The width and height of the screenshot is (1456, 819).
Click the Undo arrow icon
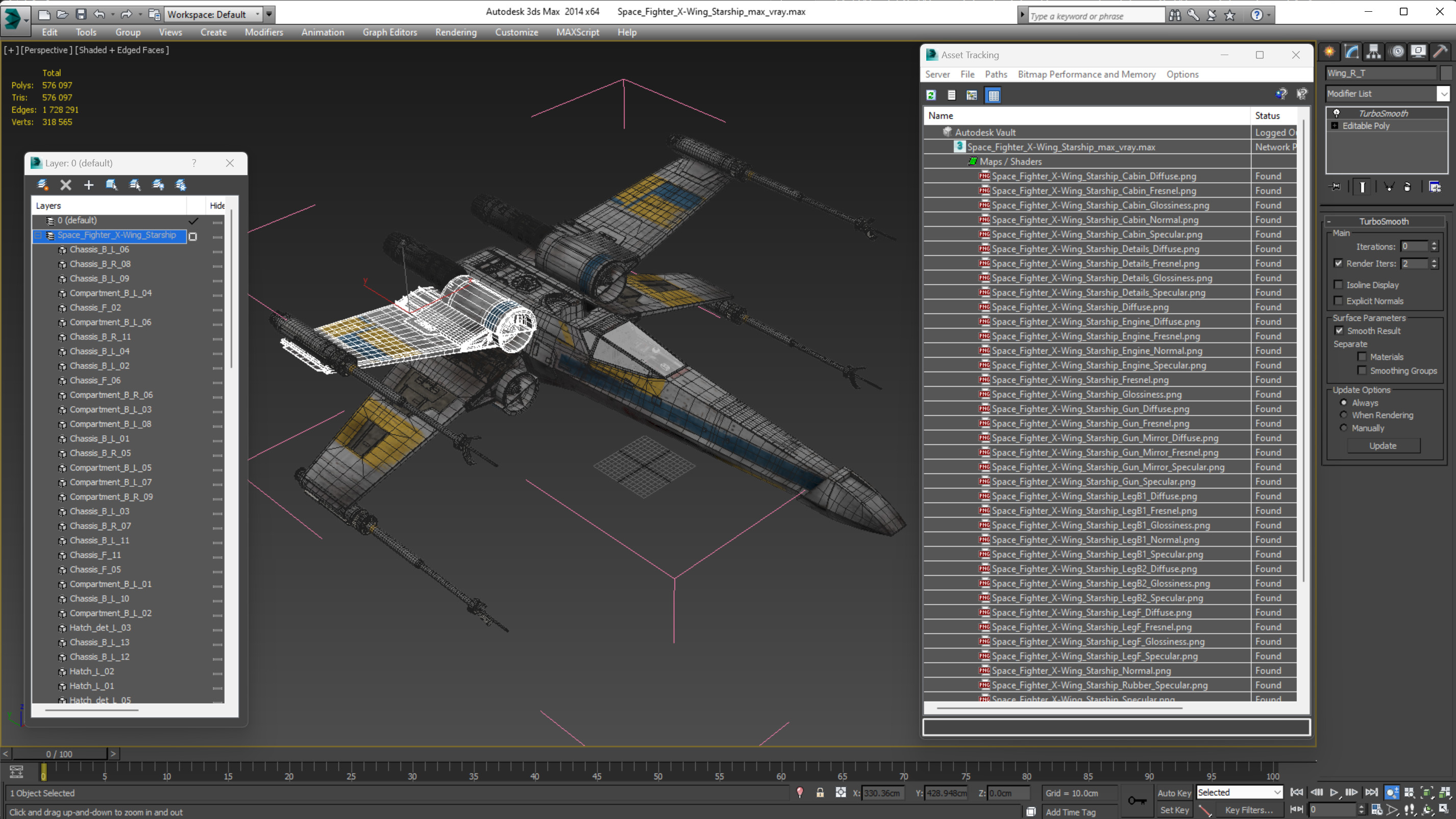point(99,14)
